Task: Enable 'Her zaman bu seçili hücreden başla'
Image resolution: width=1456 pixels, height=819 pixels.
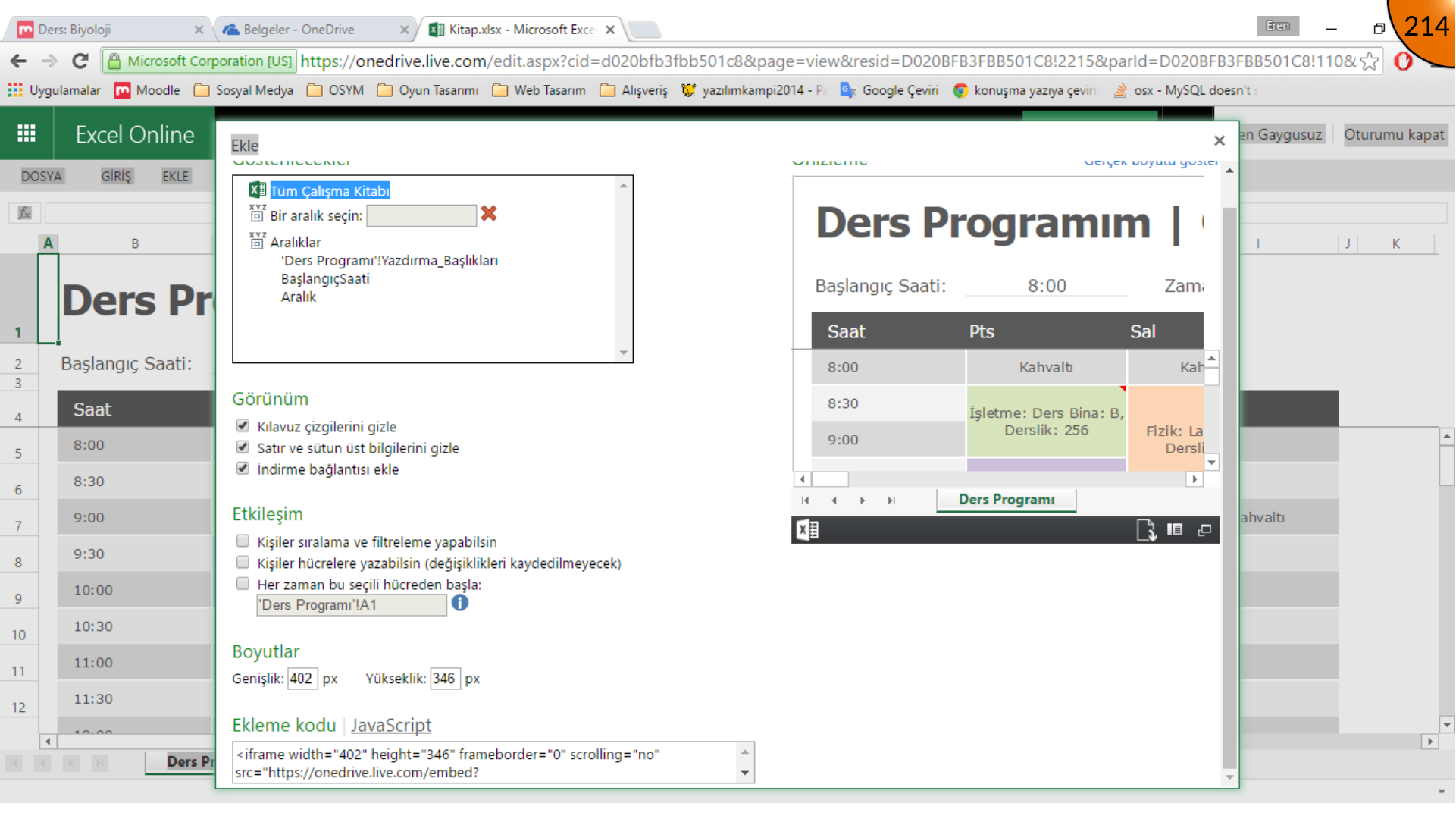Action: tap(243, 583)
